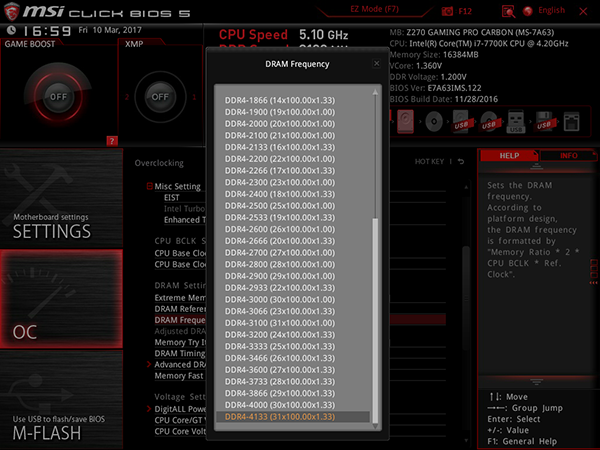This screenshot has width=600, height=450.
Task: Select highlighted DDR4-4133 (31x100.00x1.33)
Action: pos(293,417)
